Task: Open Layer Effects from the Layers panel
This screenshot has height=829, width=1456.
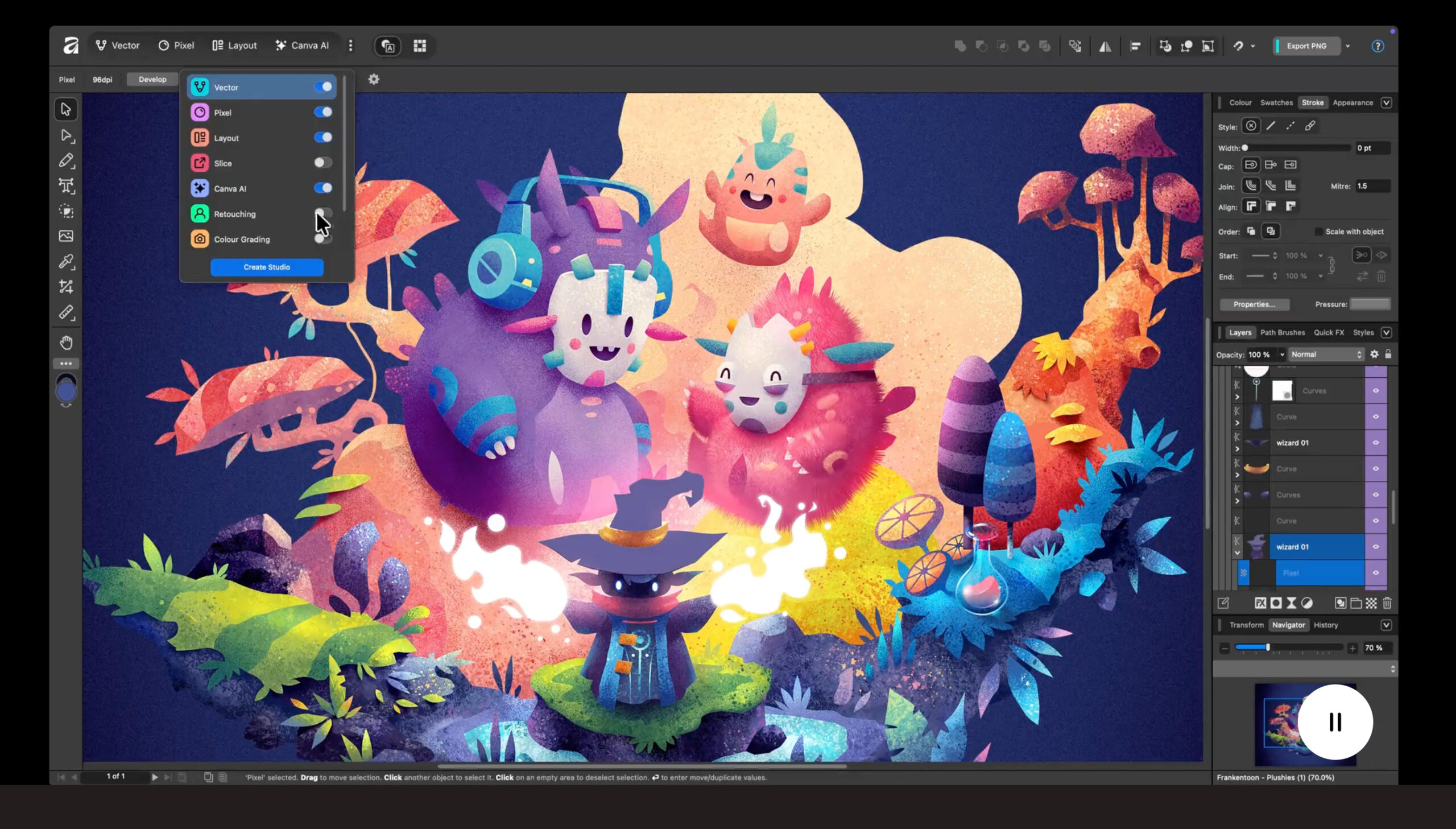Action: [1261, 603]
